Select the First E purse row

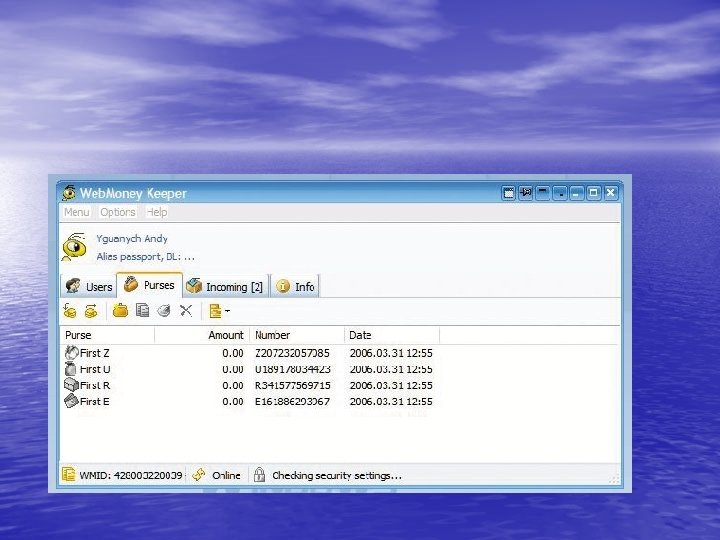(x=95, y=401)
